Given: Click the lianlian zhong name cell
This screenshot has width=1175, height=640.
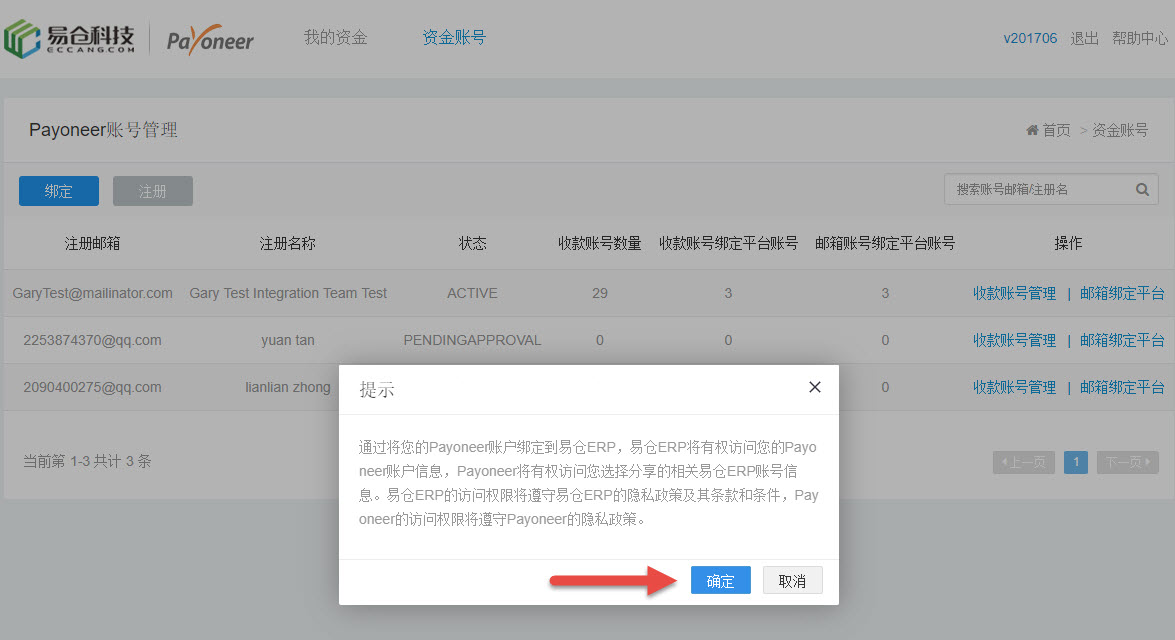Looking at the screenshot, I should pyautogui.click(x=288, y=387).
